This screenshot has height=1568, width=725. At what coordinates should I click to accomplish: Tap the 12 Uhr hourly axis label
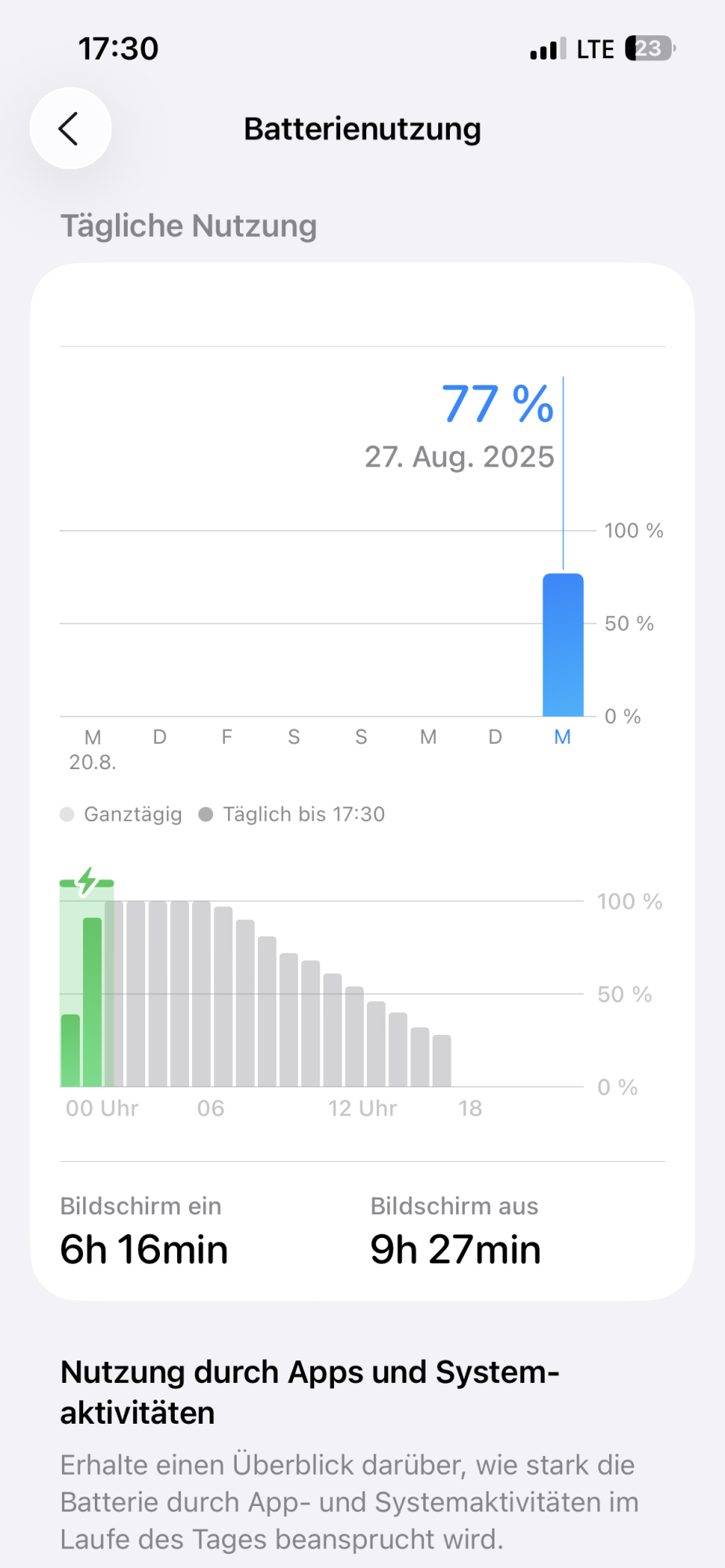[x=362, y=1109]
